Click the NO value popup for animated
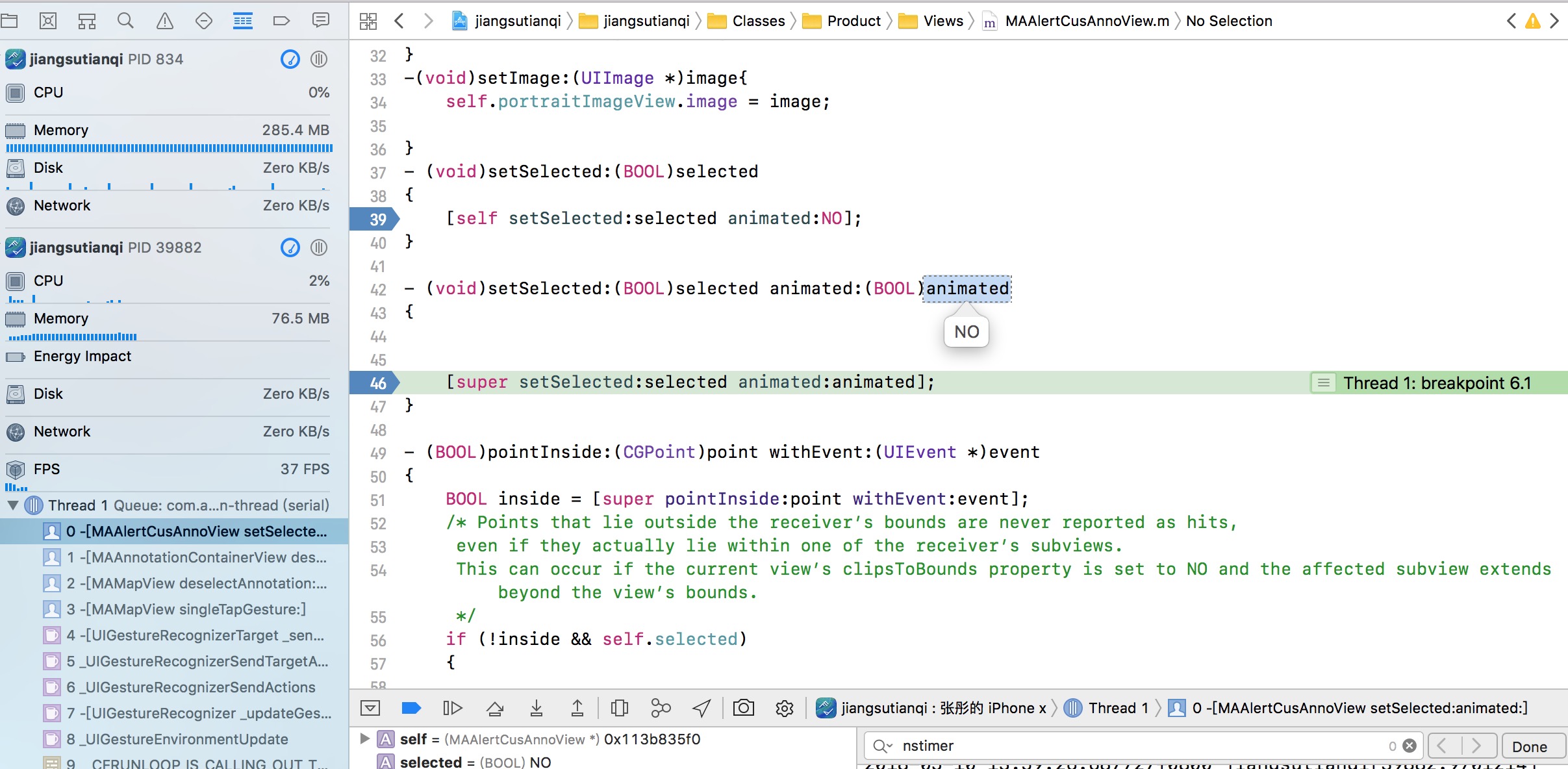Screen dimensions: 1568x769 (x=967, y=332)
